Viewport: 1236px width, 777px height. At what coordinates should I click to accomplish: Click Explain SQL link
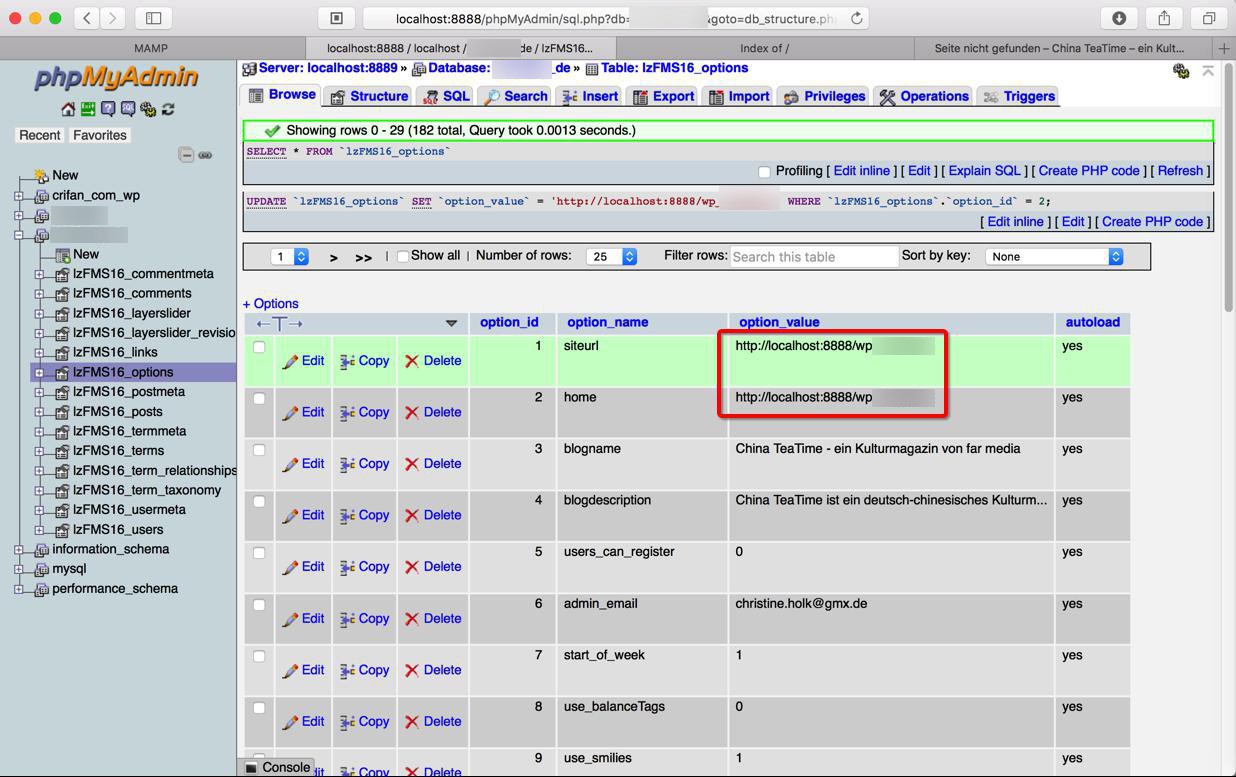pos(985,171)
